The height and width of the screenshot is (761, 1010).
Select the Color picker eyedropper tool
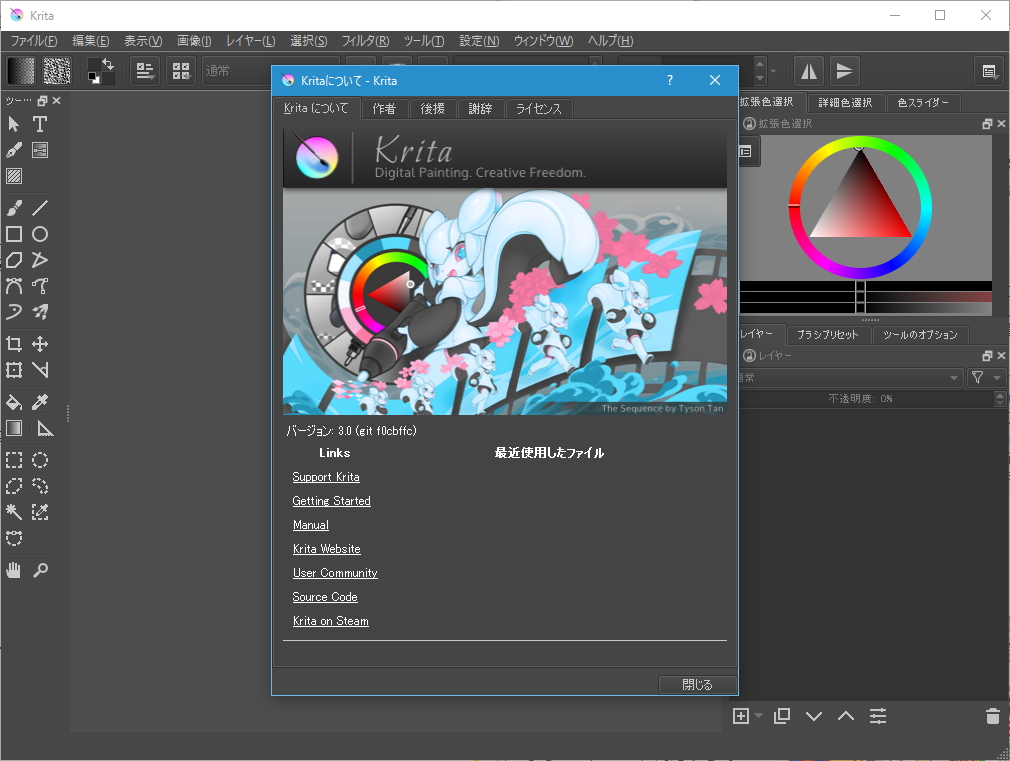tap(40, 402)
